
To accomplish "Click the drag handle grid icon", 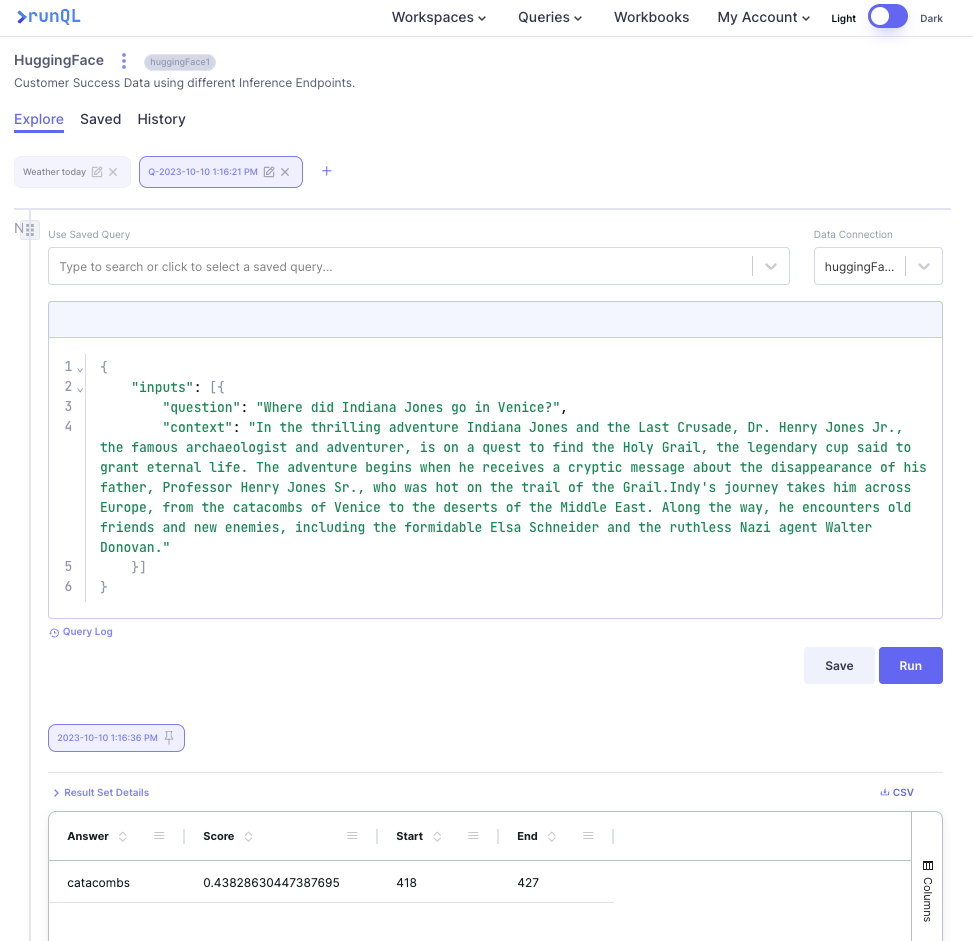I will pyautogui.click(x=30, y=229).
